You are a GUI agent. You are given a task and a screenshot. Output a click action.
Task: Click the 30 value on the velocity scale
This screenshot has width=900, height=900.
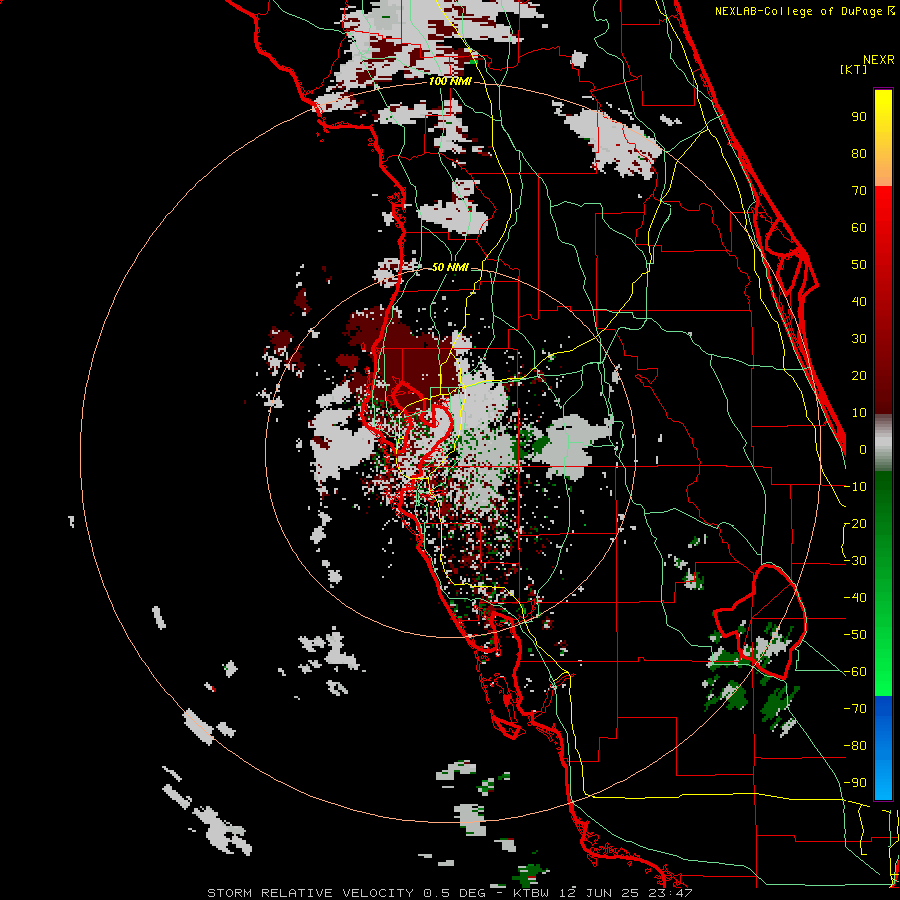[x=859, y=339]
